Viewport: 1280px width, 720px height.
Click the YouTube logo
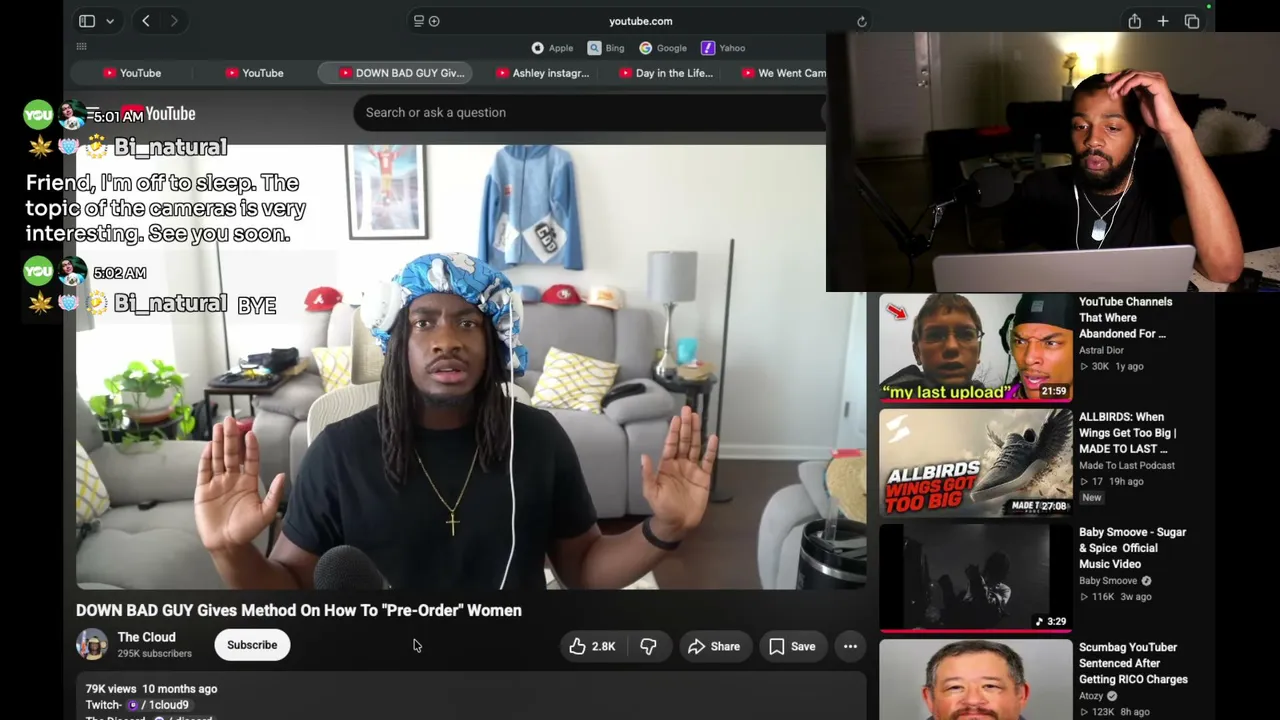[x=158, y=114]
